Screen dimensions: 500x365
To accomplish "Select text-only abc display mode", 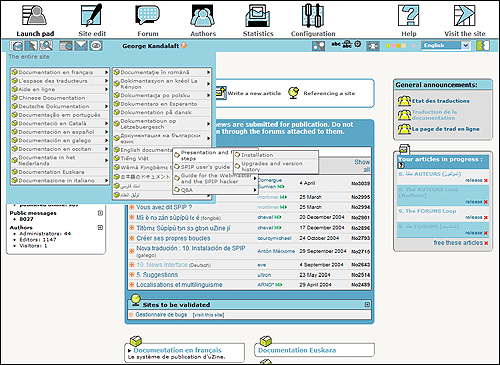I will (336, 44).
